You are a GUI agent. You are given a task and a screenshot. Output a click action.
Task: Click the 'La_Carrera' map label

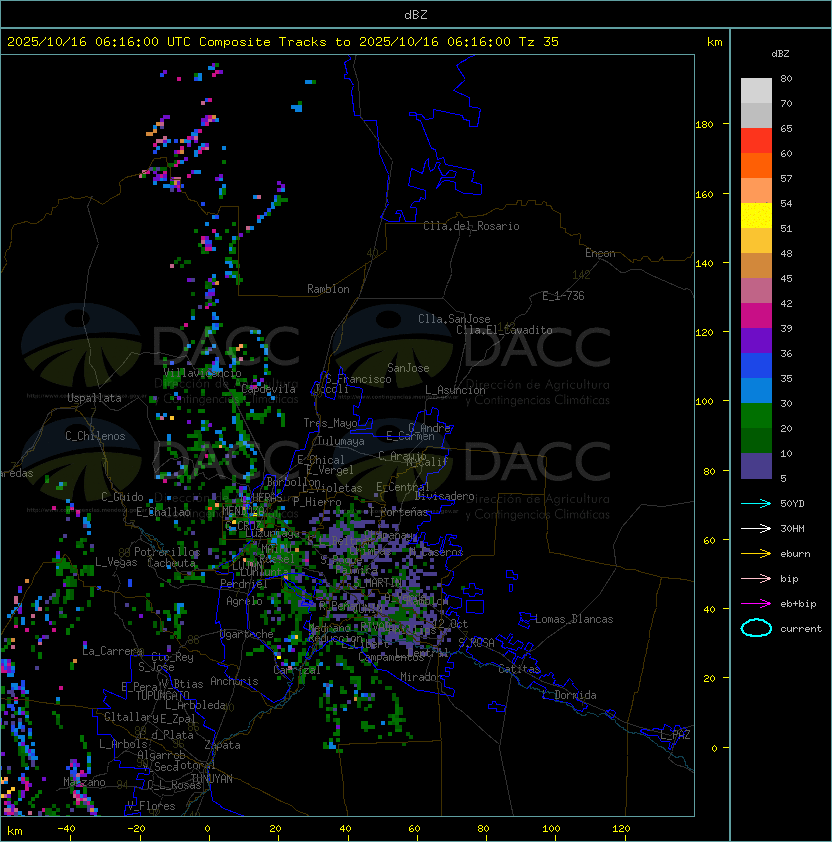(x=112, y=651)
